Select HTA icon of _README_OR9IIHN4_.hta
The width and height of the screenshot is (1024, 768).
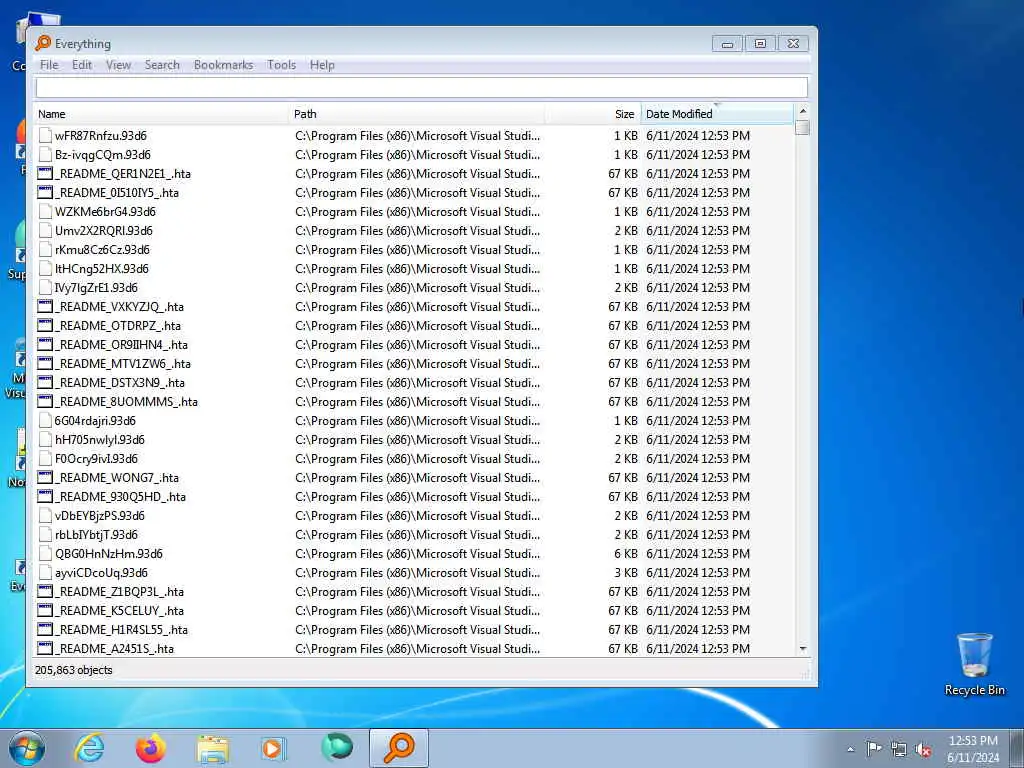(45, 344)
